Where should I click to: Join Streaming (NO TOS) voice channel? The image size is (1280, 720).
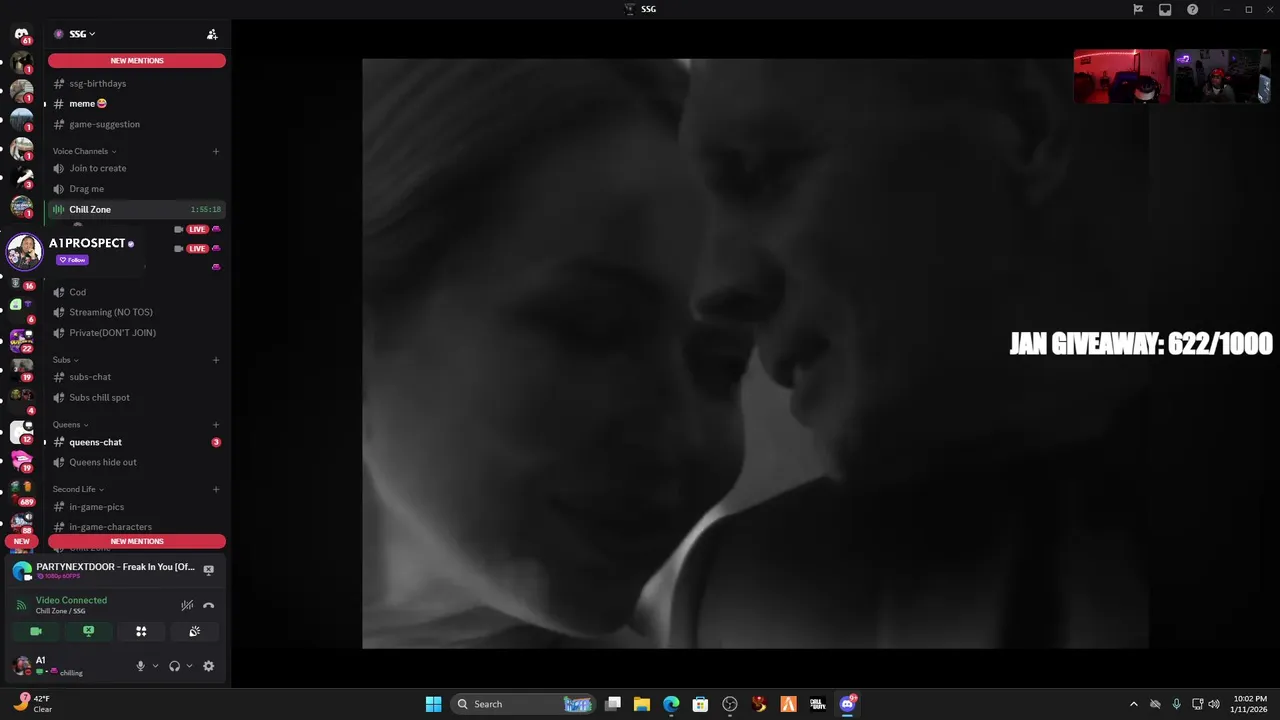click(x=136, y=312)
